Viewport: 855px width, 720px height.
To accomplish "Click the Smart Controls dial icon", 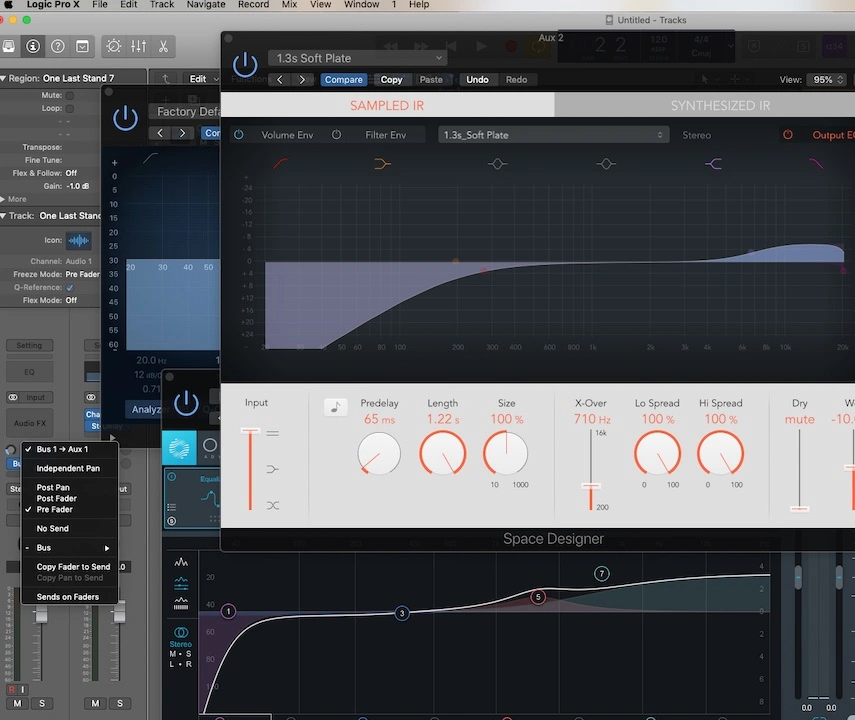I will coord(113,46).
